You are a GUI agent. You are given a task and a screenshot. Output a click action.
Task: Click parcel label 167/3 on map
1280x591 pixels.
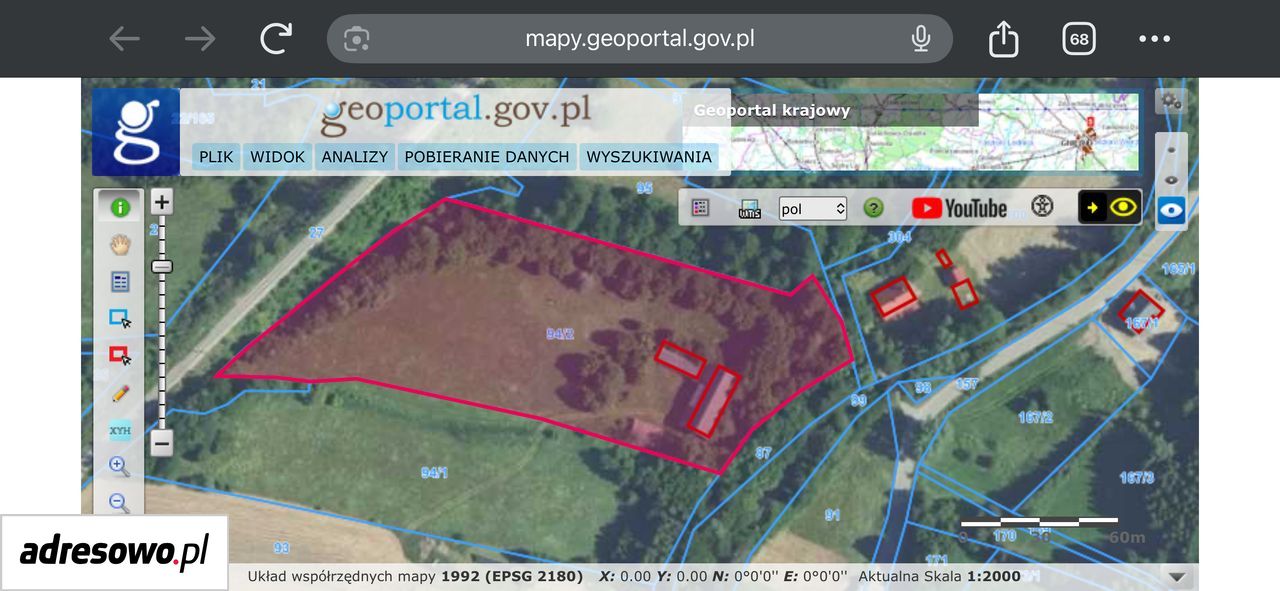(1137, 478)
